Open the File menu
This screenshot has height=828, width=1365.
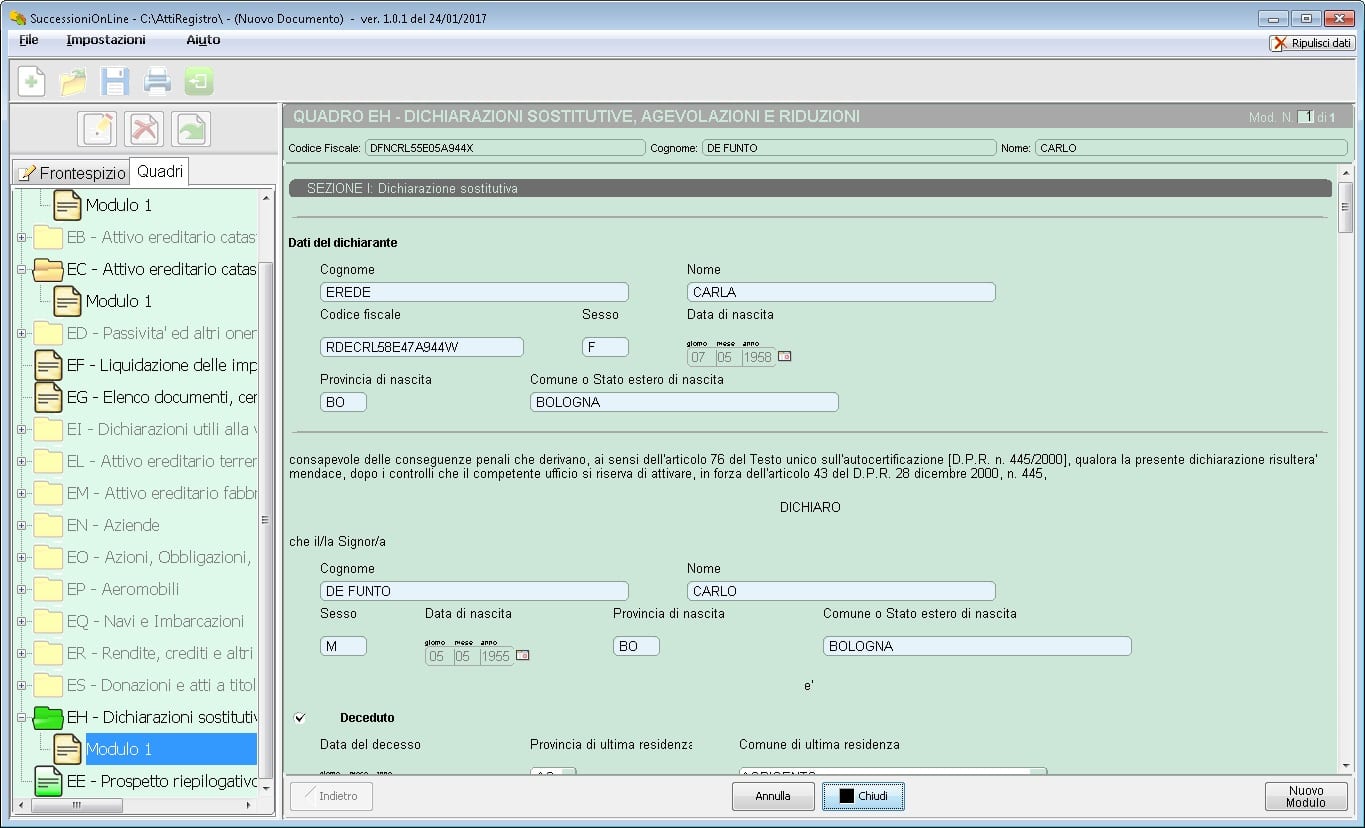coord(29,40)
